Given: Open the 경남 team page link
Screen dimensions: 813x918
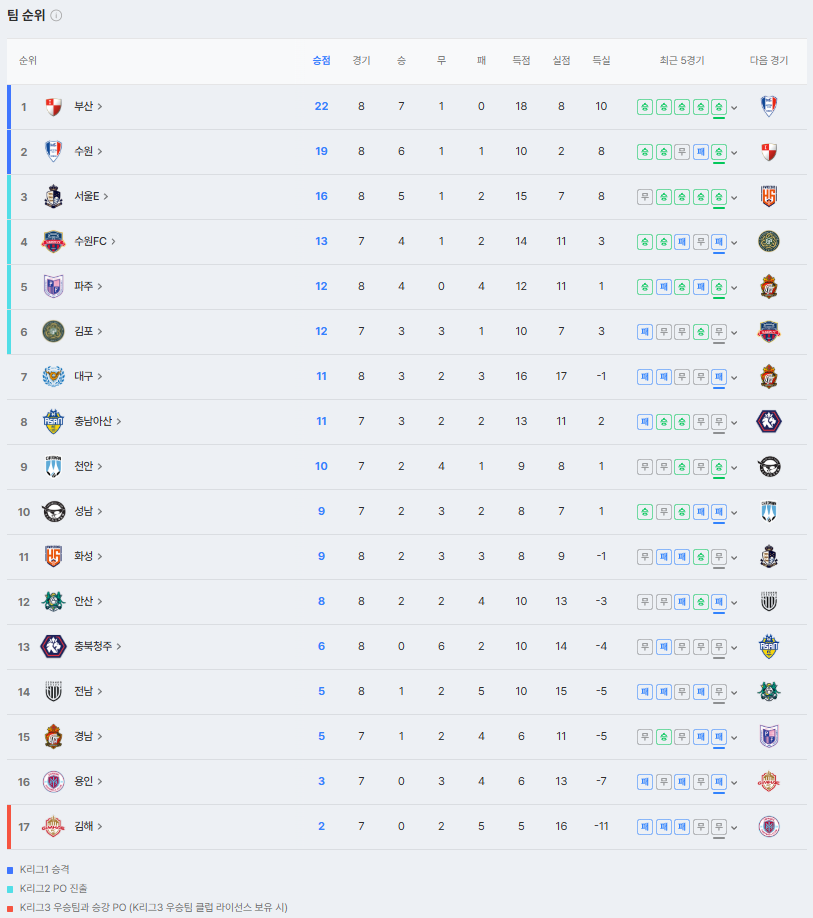Looking at the screenshot, I should [x=88, y=736].
